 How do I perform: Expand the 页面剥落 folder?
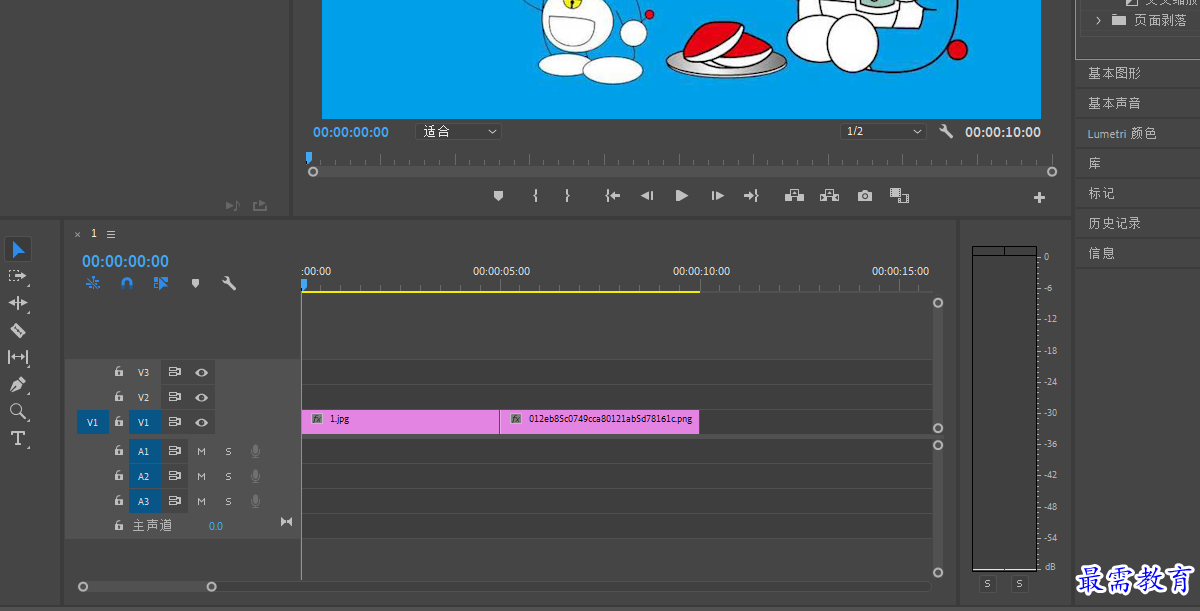(x=1098, y=20)
